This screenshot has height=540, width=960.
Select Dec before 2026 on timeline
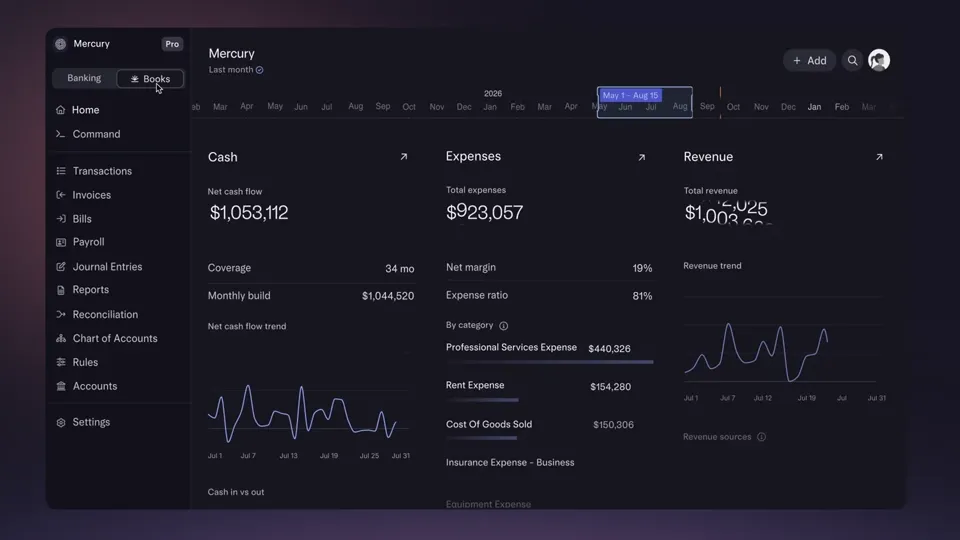tap(464, 107)
